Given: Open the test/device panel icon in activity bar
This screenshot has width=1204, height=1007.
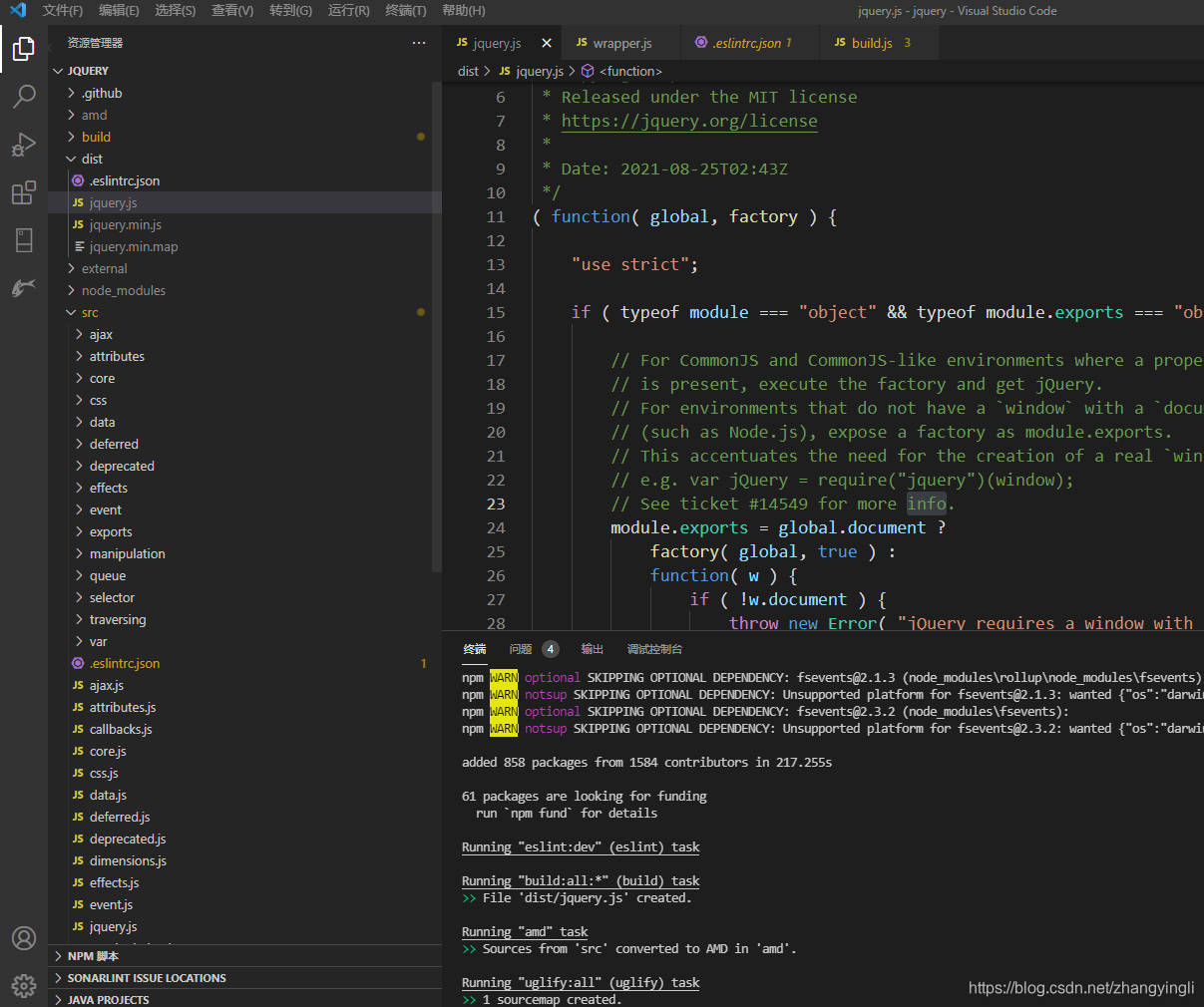Looking at the screenshot, I should tap(24, 240).
